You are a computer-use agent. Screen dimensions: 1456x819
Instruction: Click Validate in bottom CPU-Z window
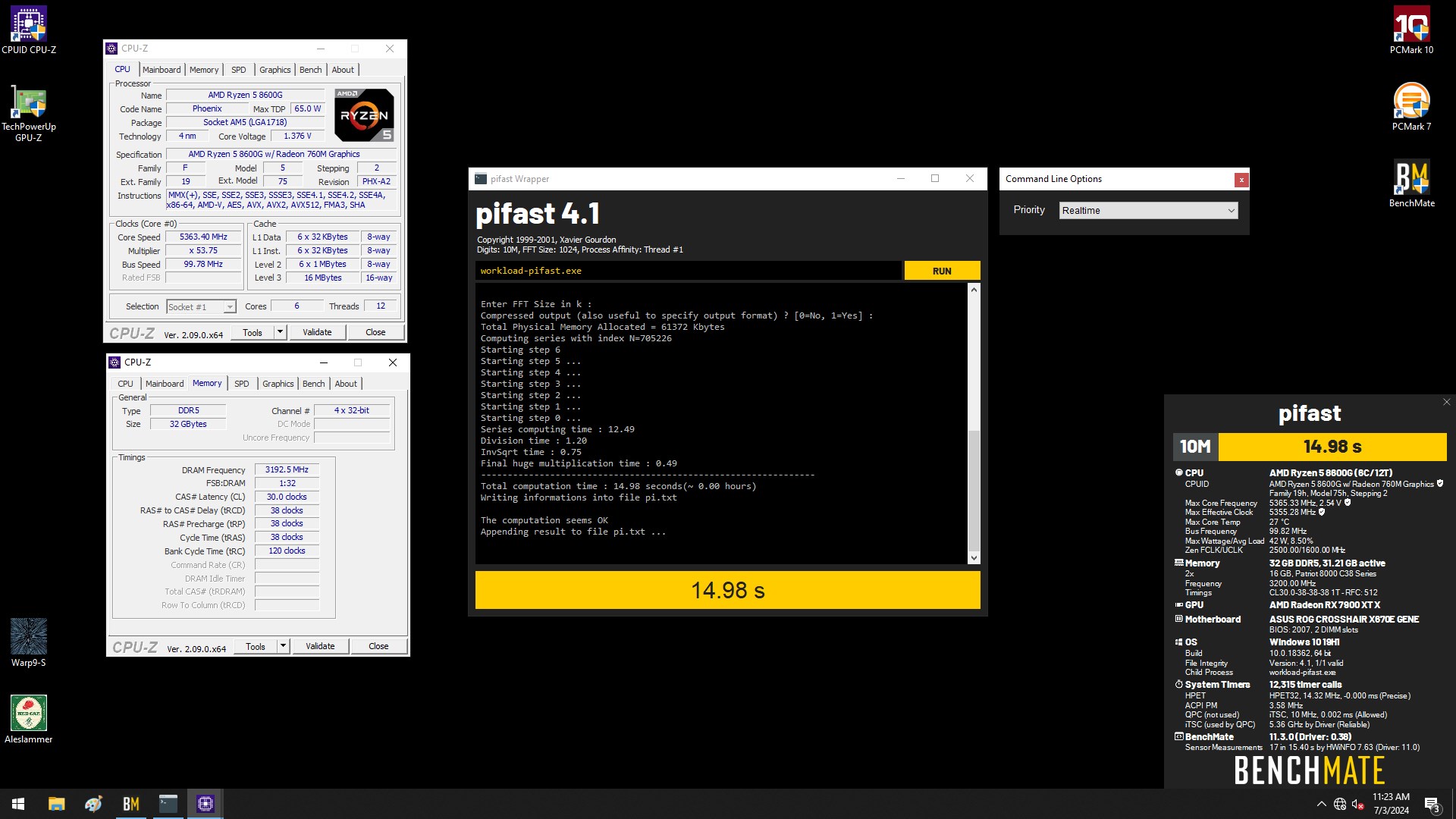coord(320,646)
